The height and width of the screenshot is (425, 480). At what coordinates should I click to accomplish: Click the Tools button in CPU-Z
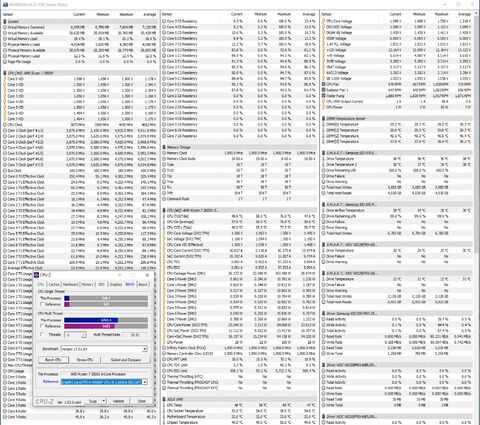(93, 401)
